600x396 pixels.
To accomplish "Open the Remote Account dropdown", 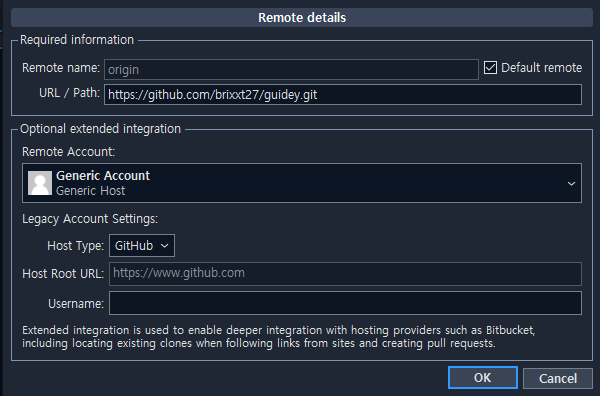I will coord(302,183).
